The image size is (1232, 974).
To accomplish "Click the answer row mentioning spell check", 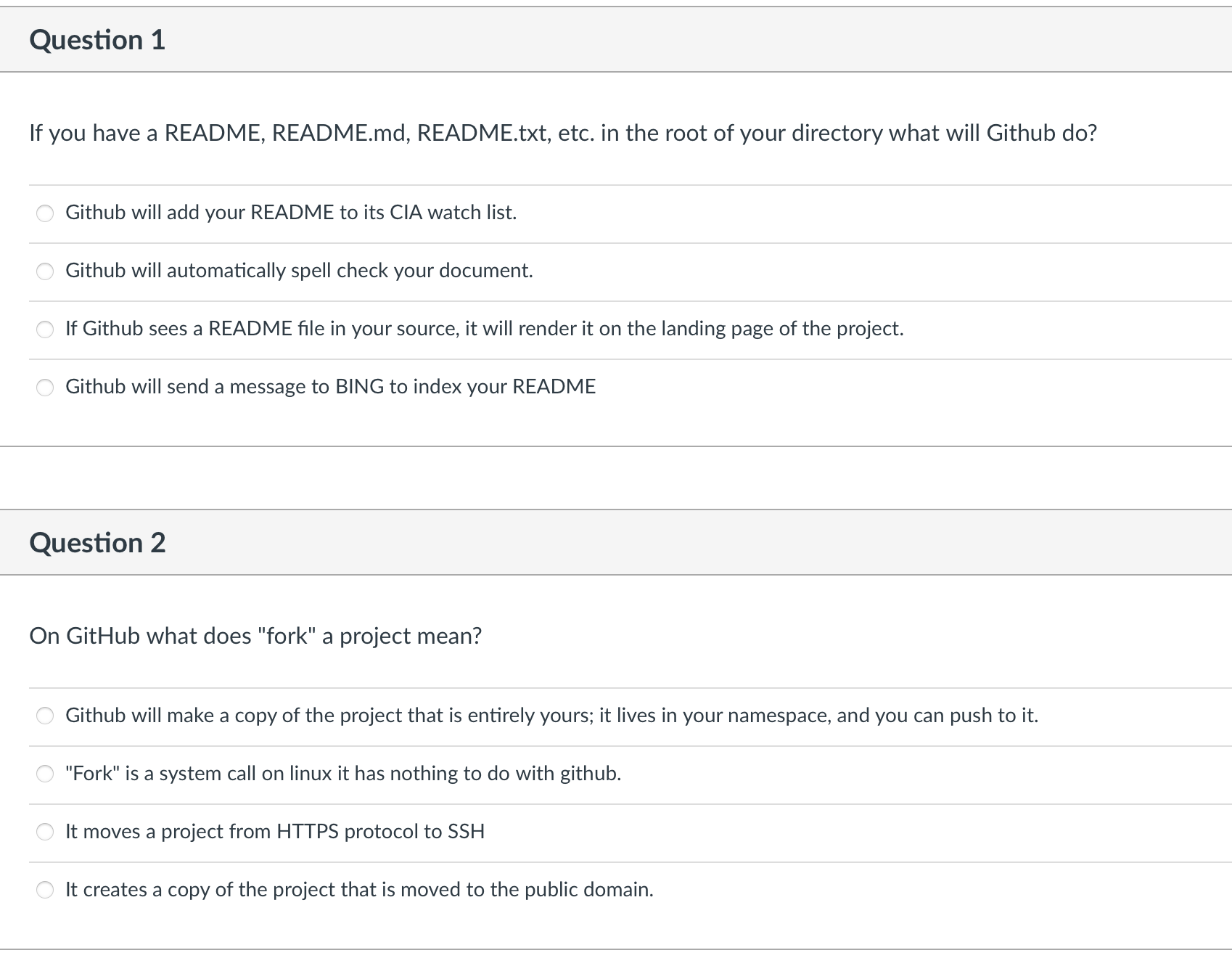I will [x=300, y=271].
